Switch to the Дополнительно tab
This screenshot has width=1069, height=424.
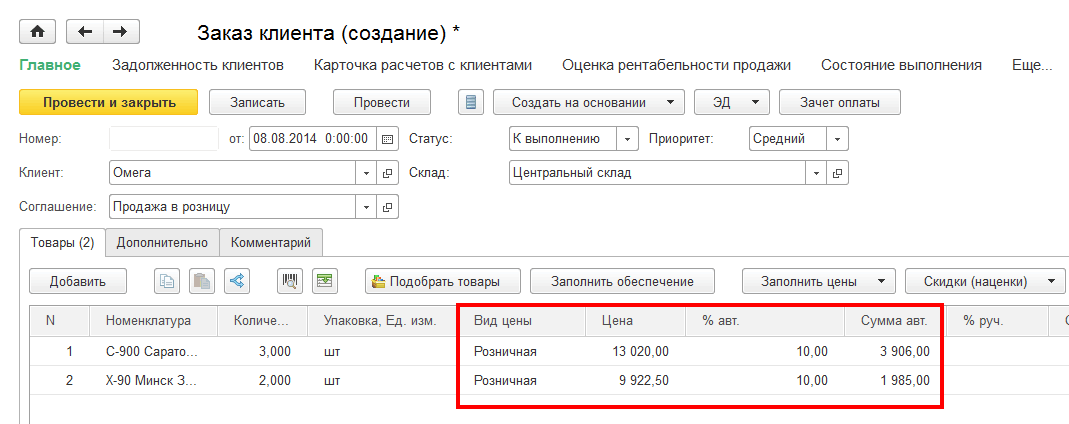tap(162, 242)
